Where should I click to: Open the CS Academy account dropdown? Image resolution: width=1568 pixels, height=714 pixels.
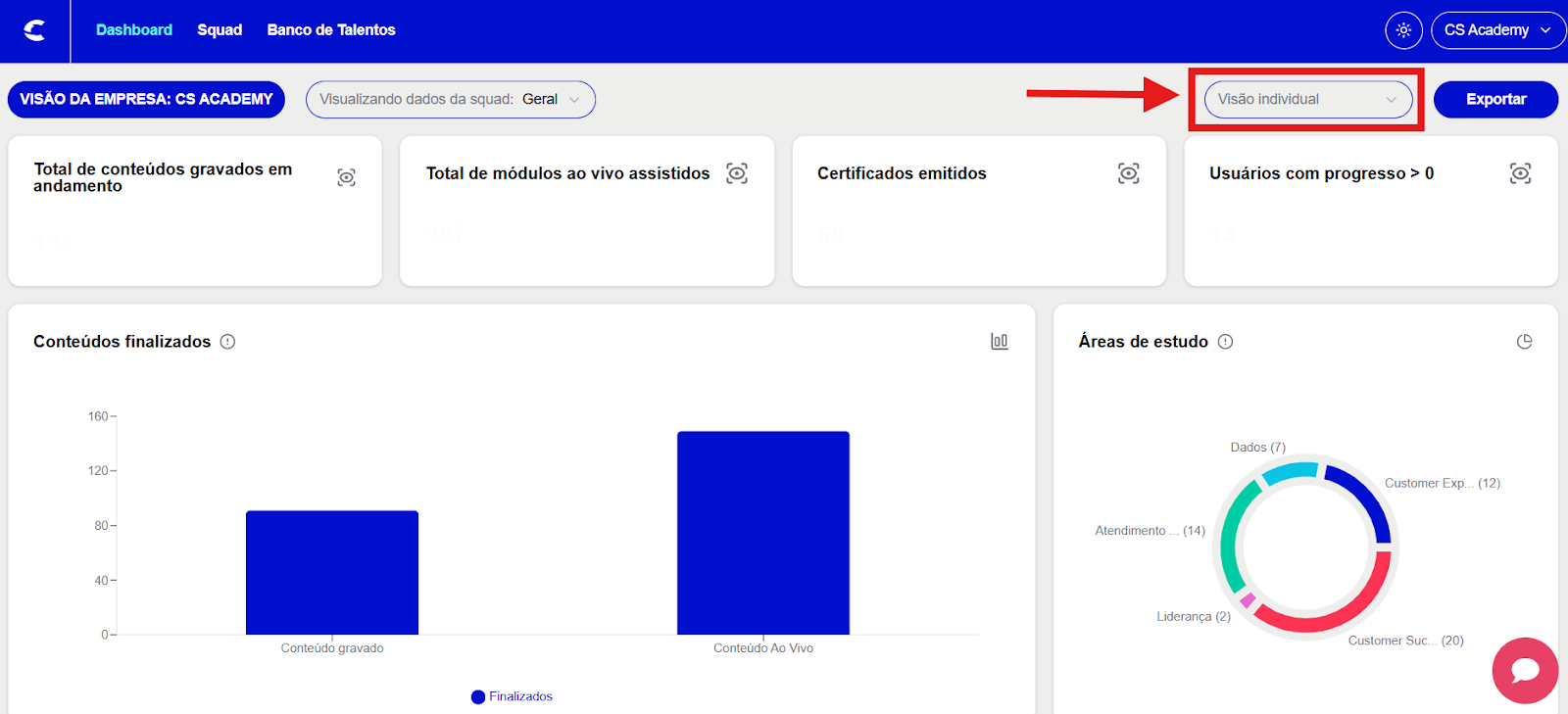(x=1498, y=30)
